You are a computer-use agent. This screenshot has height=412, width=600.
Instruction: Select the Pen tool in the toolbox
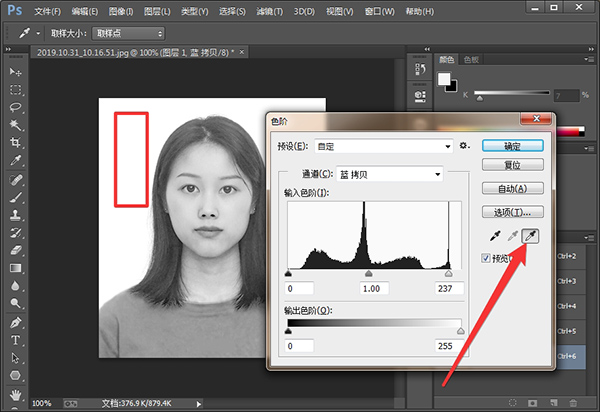16,323
